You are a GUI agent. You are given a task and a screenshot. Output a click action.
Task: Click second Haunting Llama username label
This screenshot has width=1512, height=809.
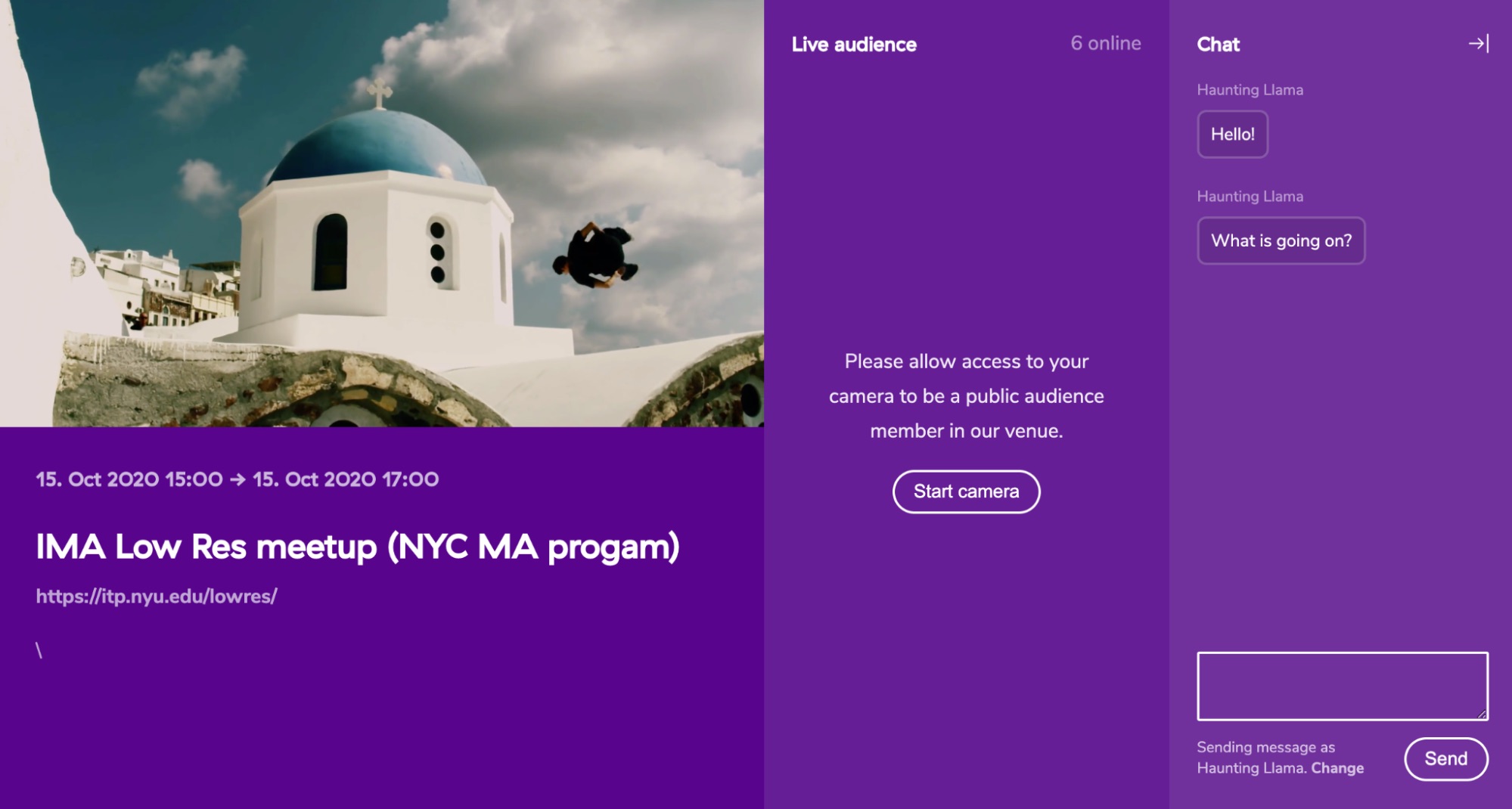click(x=1250, y=197)
